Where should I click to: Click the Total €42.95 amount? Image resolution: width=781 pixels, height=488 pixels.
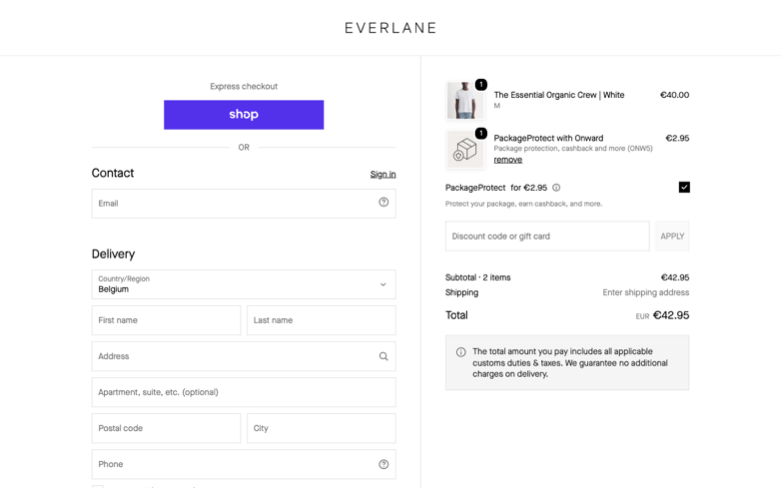[671, 315]
